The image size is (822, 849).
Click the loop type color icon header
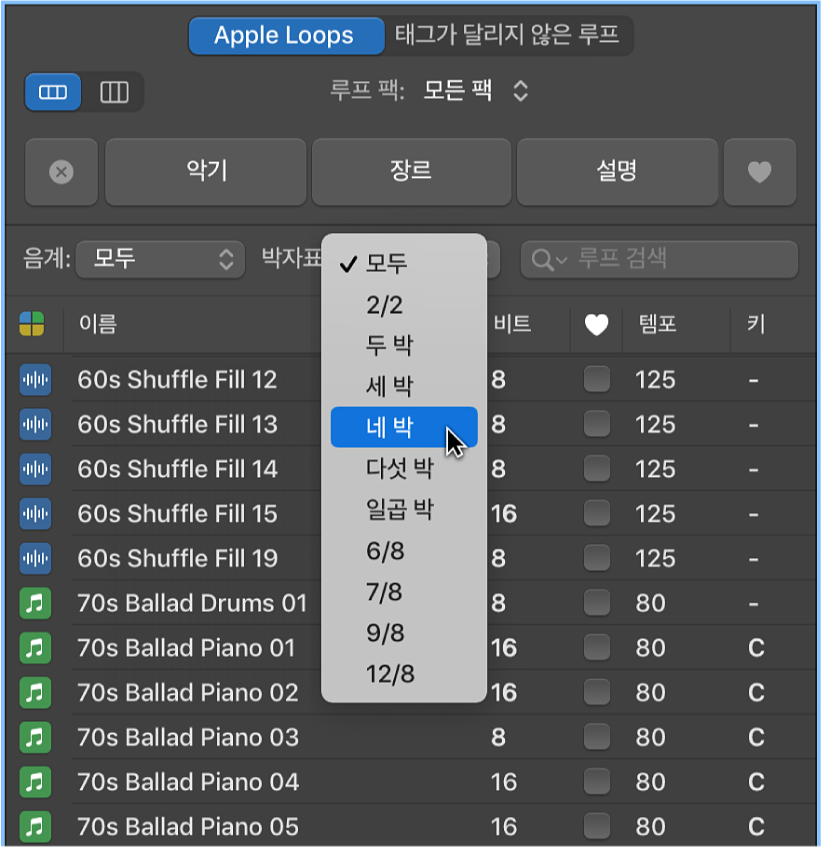click(32, 324)
